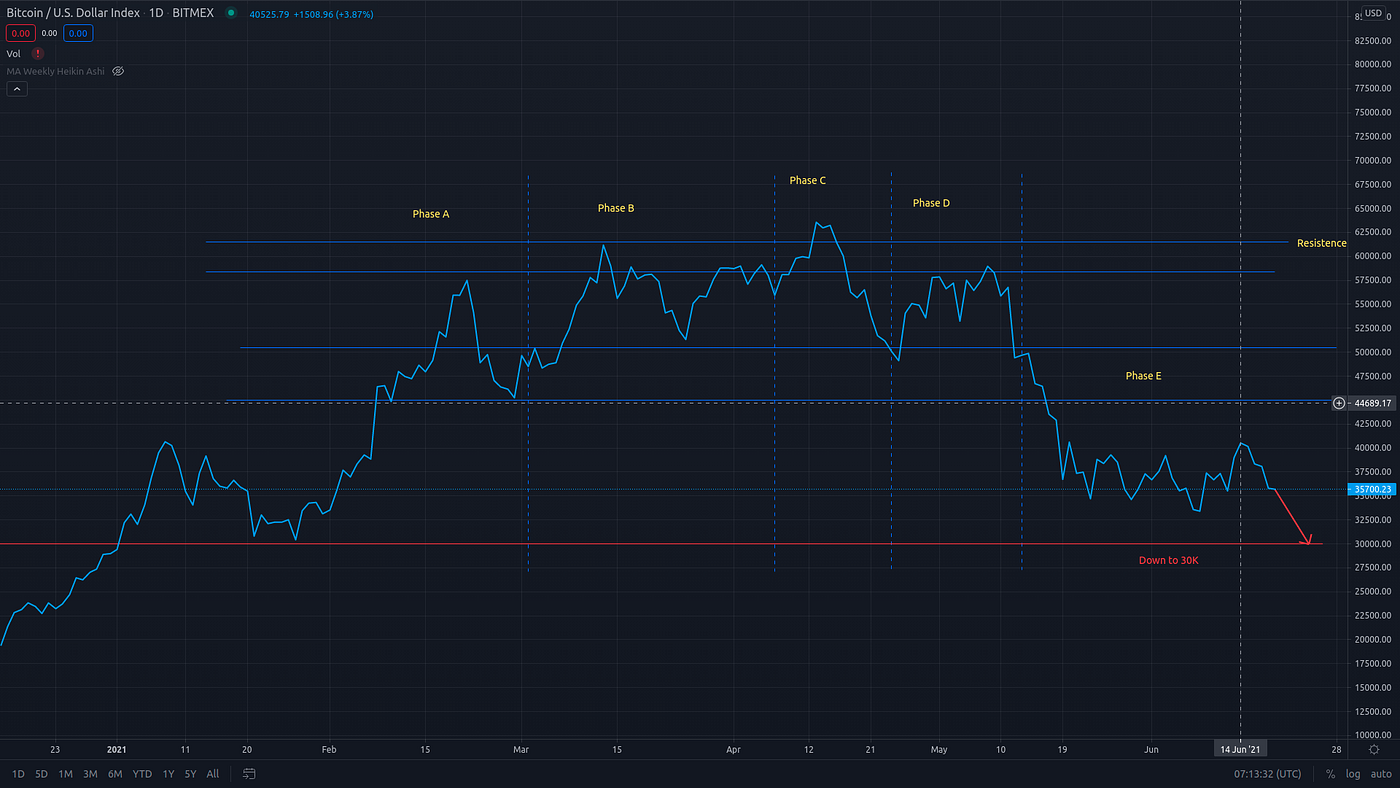
Task: Select the 6M date range
Action: click(115, 774)
